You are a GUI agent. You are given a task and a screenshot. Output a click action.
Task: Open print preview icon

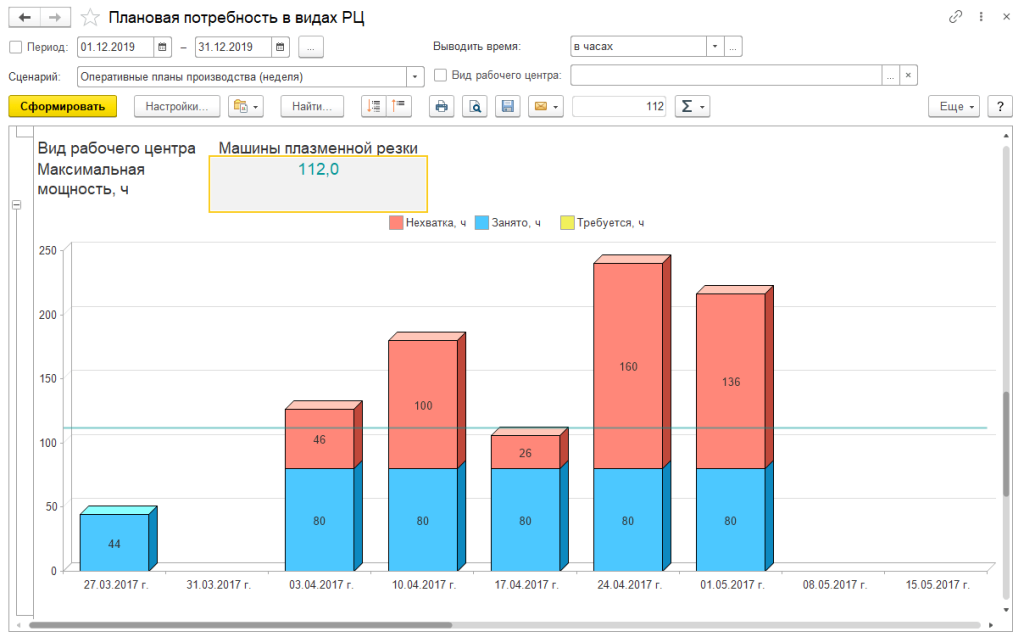click(x=475, y=106)
